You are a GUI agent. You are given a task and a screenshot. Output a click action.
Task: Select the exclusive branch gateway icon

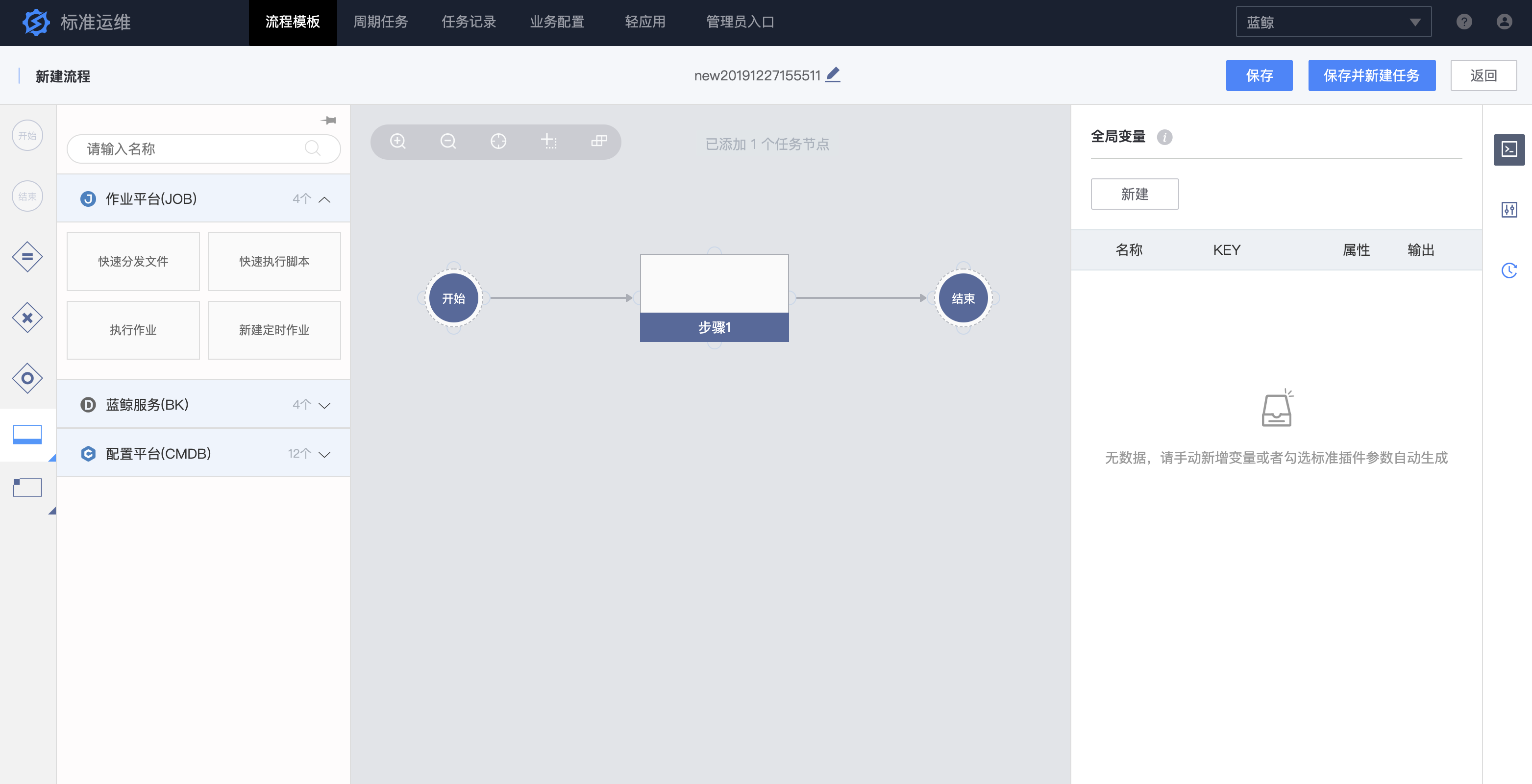(x=27, y=318)
